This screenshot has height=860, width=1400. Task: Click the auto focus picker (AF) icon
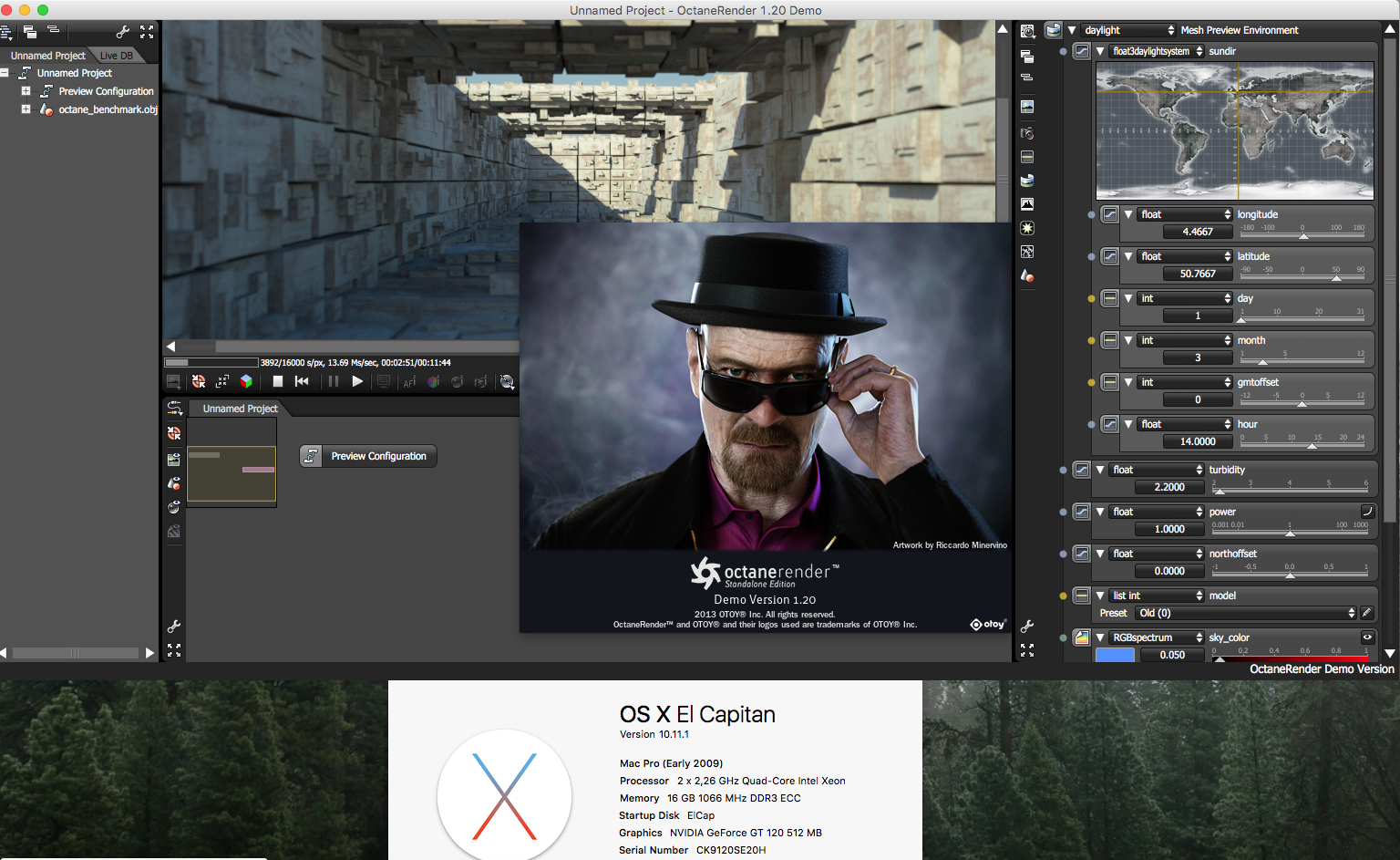[409, 382]
